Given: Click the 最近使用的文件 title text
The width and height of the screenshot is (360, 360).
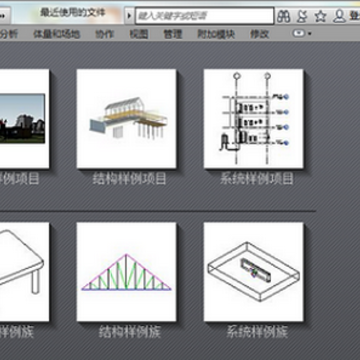Looking at the screenshot, I should coord(73,13).
